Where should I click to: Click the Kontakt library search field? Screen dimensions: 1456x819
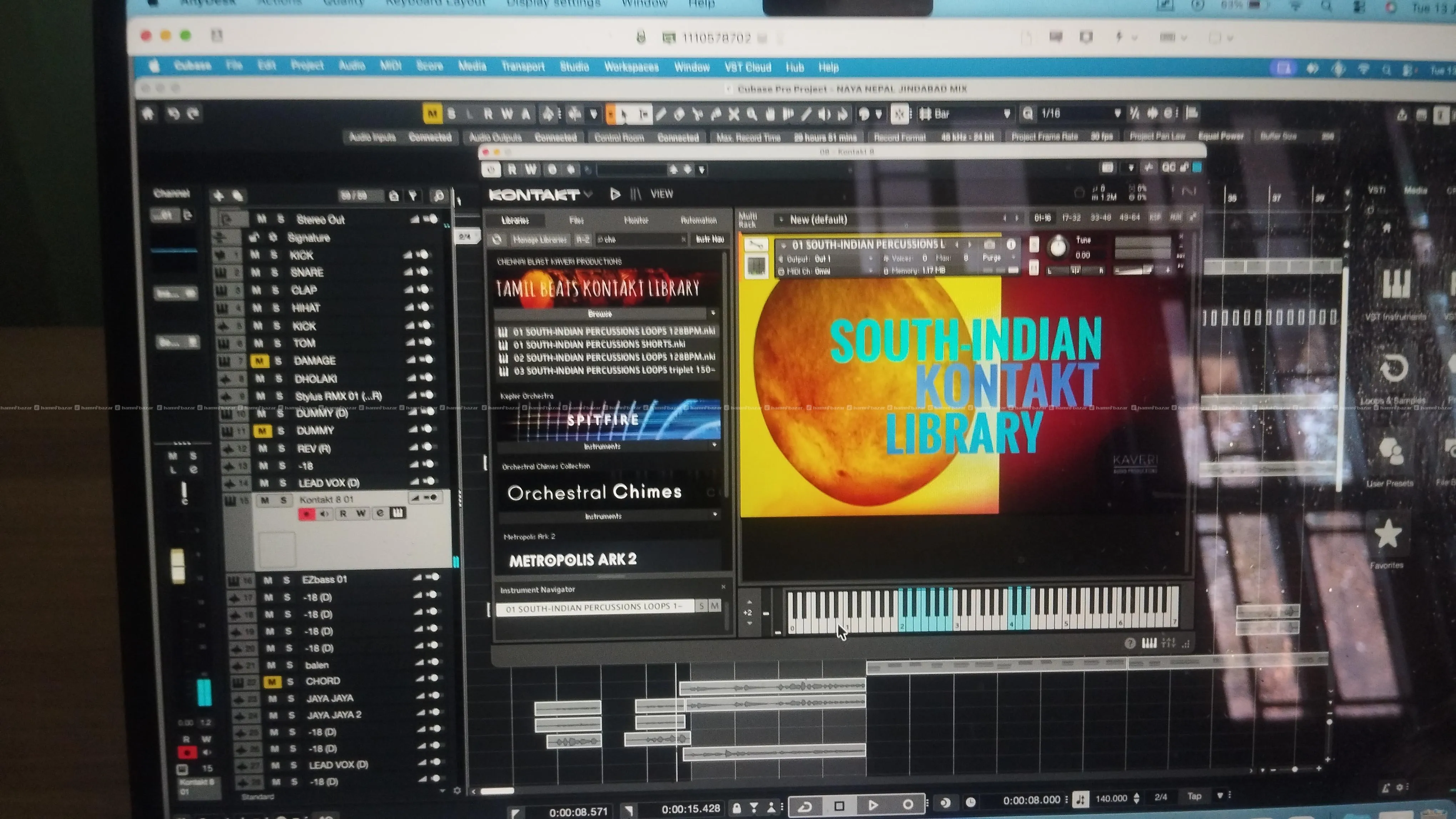(642, 239)
